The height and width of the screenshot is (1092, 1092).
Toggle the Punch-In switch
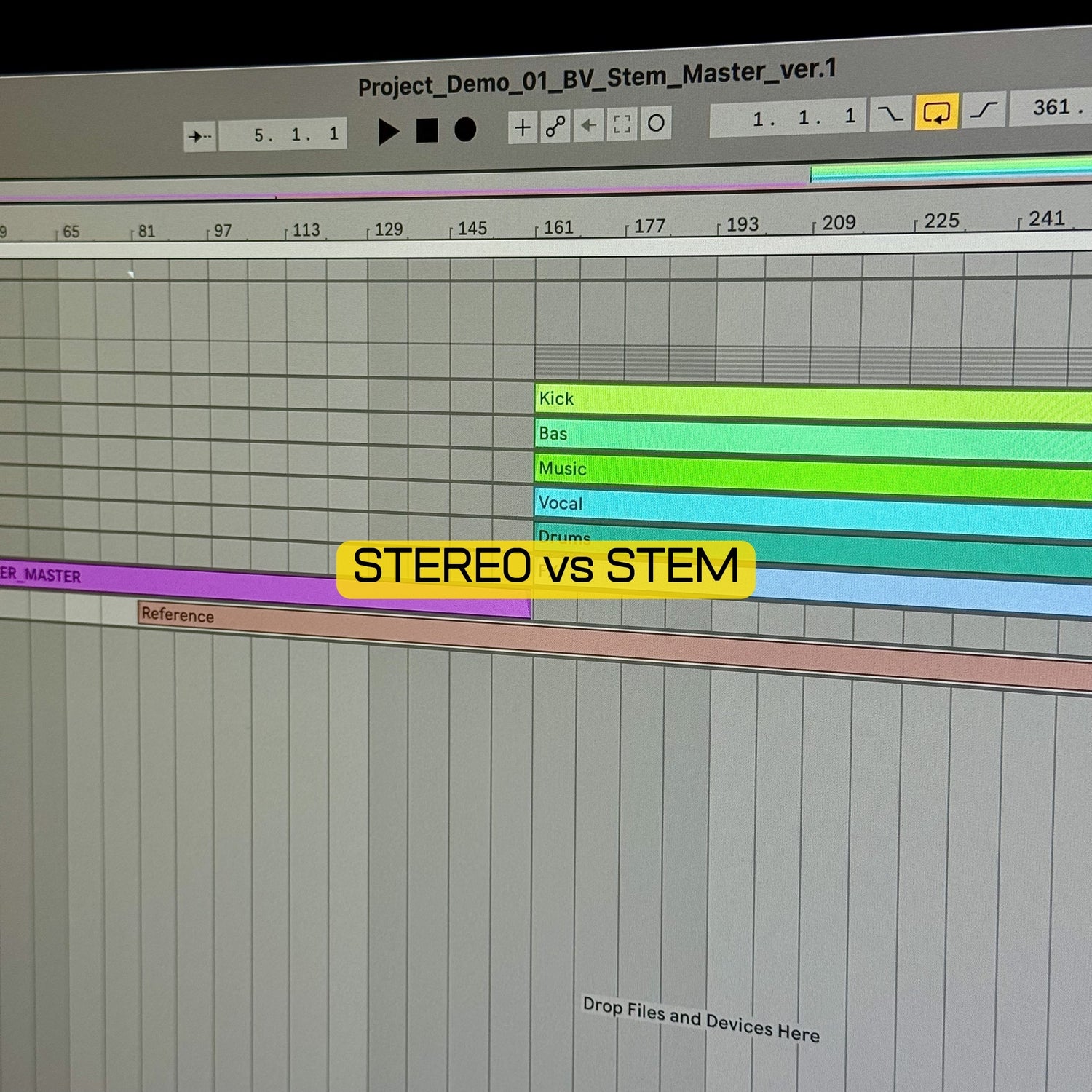pos(890,114)
